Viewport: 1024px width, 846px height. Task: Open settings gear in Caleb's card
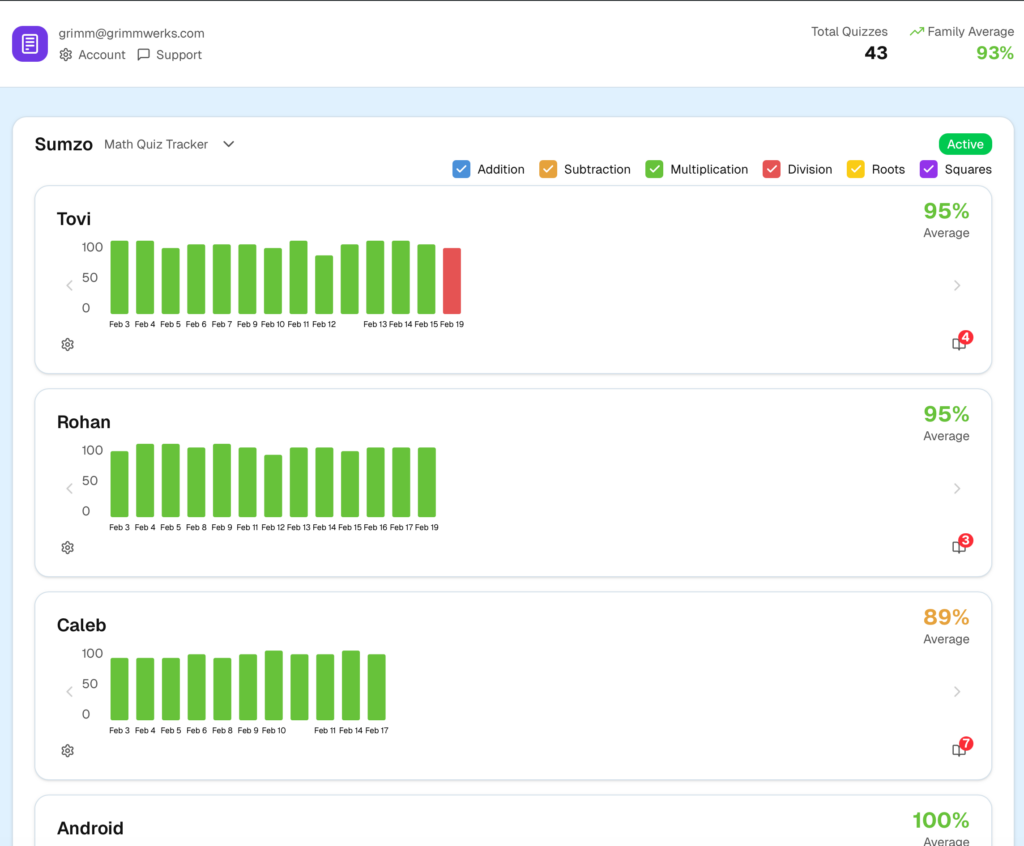pos(67,751)
